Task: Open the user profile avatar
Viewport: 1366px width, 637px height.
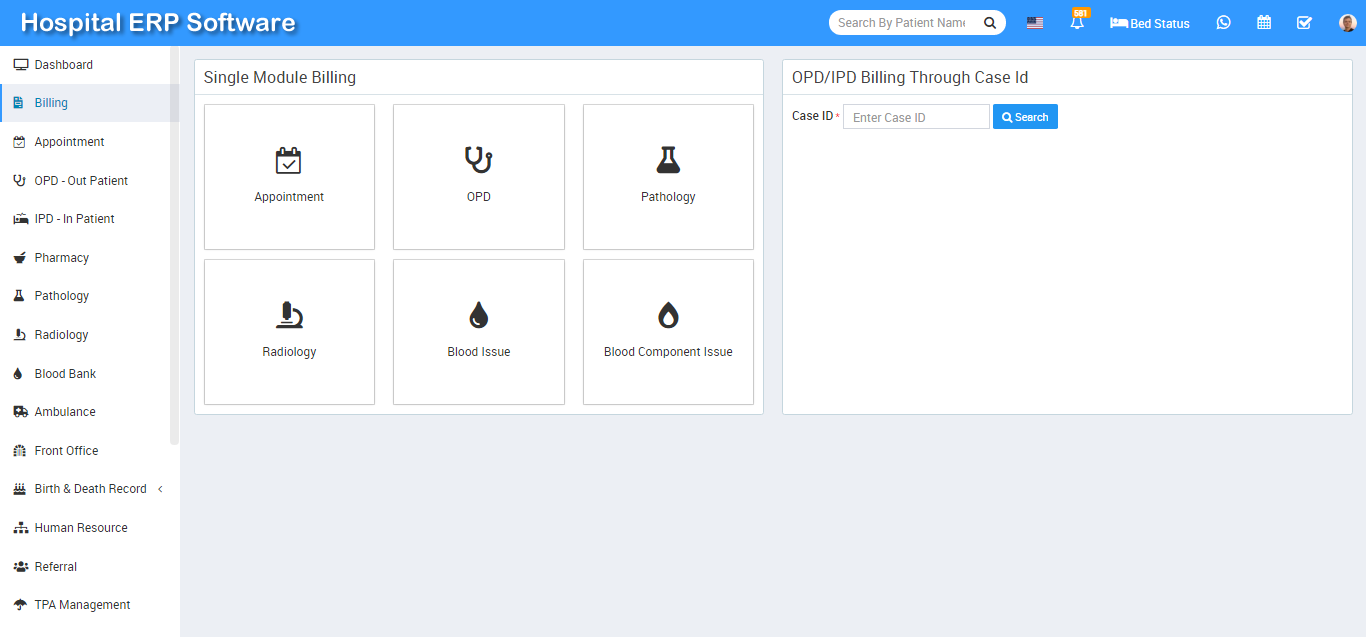Action: coord(1347,23)
